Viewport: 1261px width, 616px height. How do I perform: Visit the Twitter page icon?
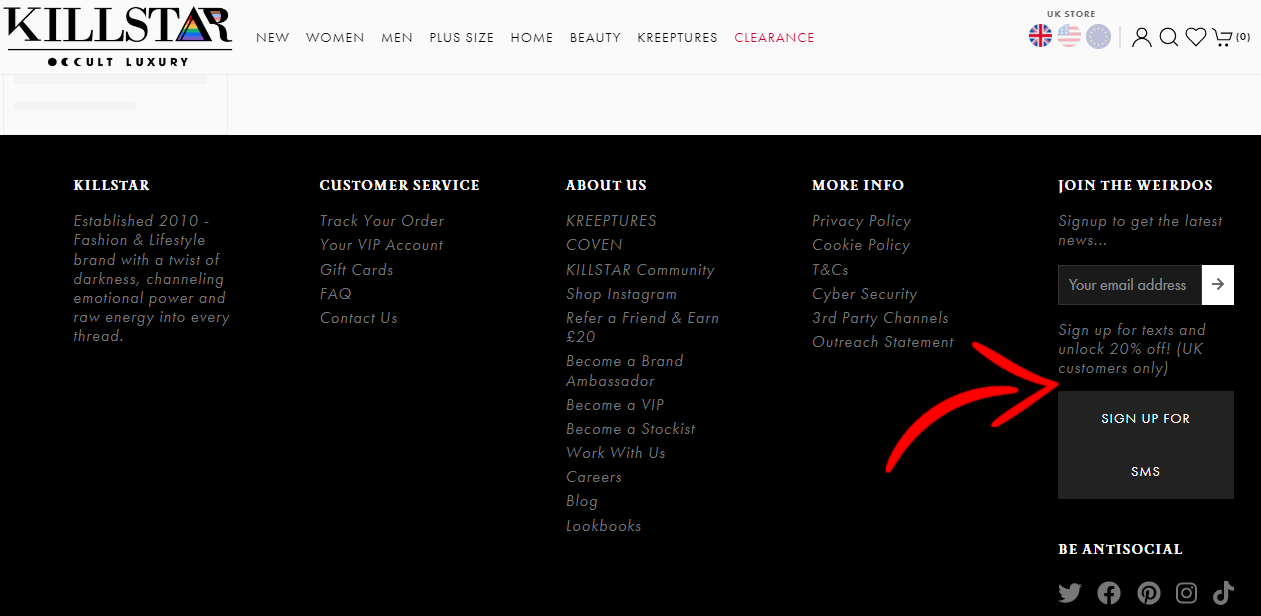1070,593
